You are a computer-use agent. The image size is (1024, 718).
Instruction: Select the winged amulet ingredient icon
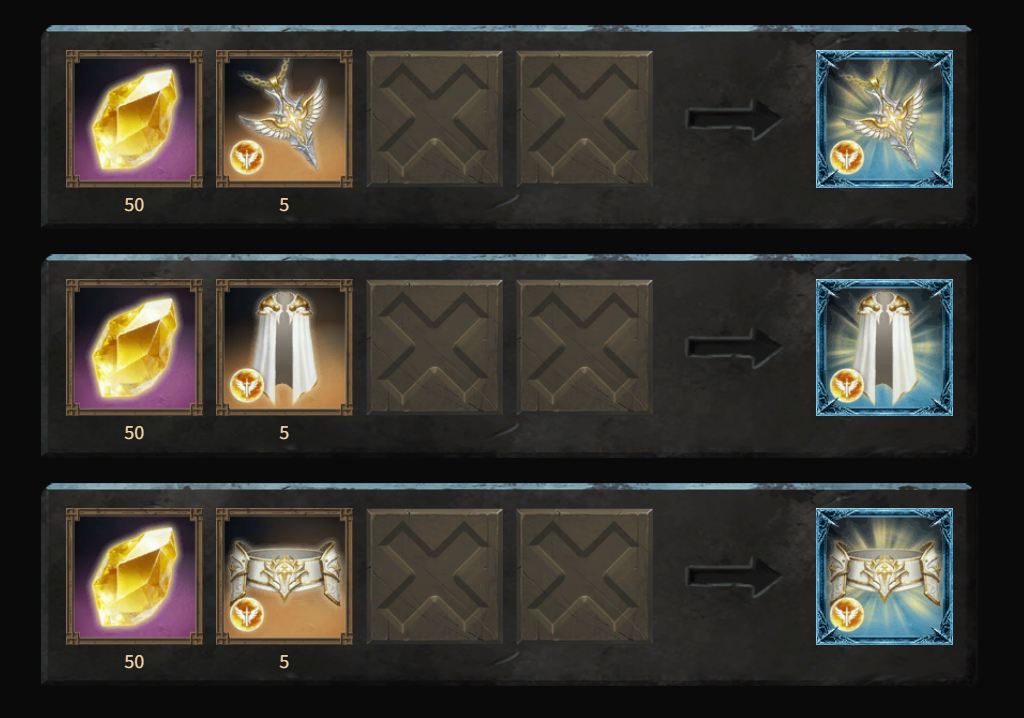pos(284,119)
